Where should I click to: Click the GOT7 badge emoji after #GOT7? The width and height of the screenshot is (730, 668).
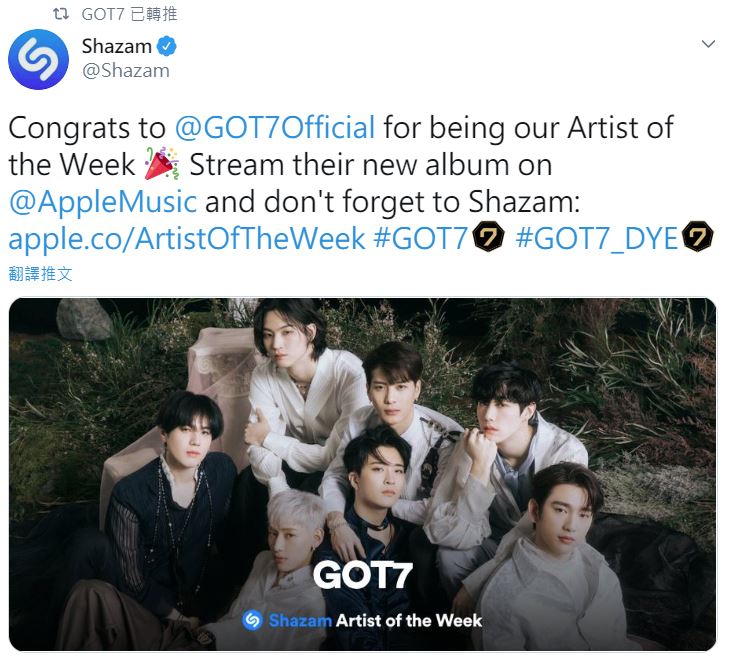[488, 237]
